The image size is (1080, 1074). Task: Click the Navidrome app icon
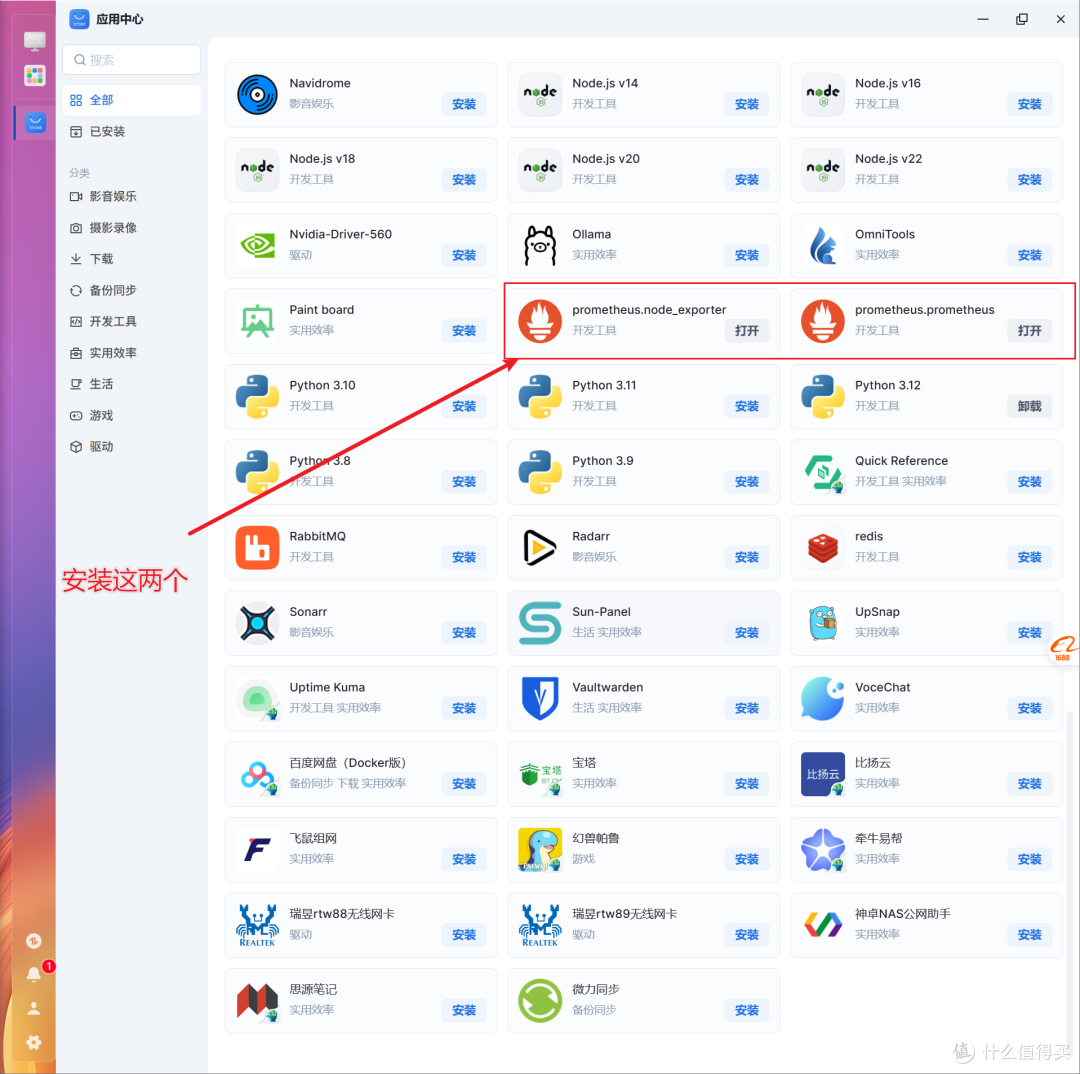tap(257, 94)
